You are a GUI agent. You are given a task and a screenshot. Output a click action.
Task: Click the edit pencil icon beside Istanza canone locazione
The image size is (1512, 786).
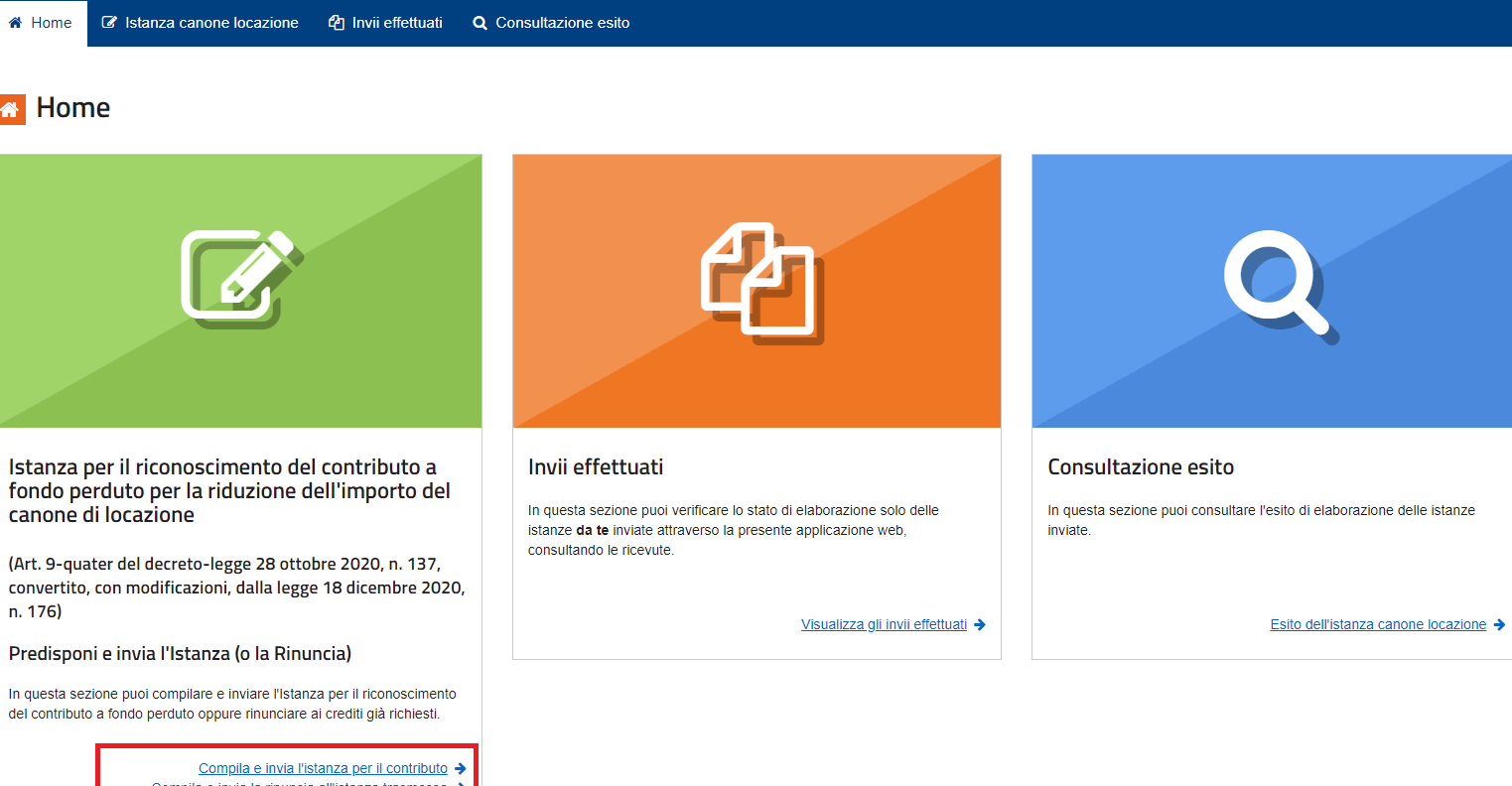pyautogui.click(x=110, y=23)
